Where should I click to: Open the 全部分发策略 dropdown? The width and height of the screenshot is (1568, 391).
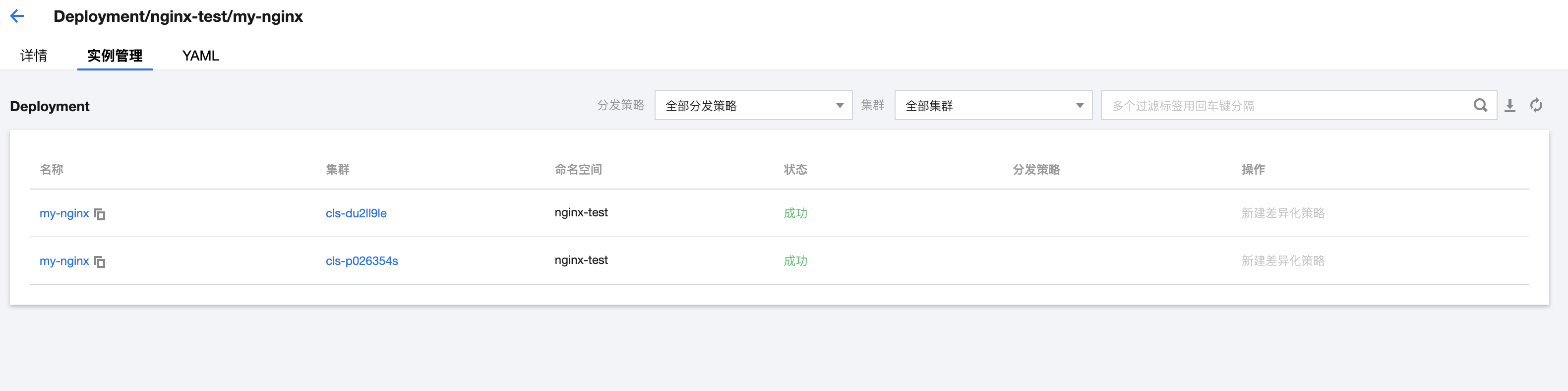pyautogui.click(x=753, y=105)
